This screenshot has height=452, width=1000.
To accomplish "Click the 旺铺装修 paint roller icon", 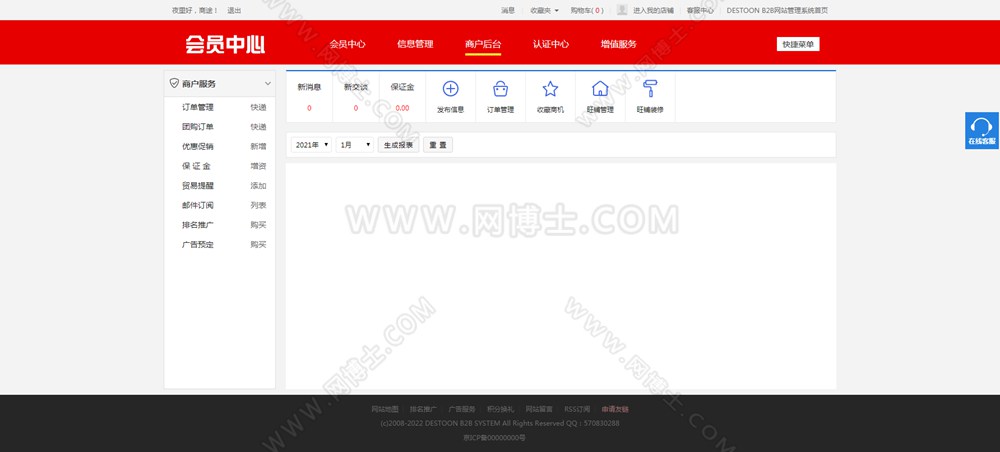I will coord(650,89).
